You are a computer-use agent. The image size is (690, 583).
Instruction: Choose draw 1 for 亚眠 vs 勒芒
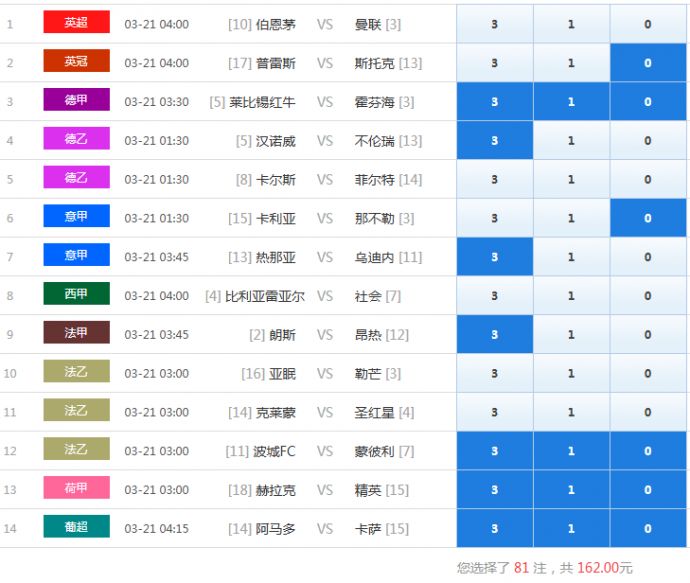[571, 374]
